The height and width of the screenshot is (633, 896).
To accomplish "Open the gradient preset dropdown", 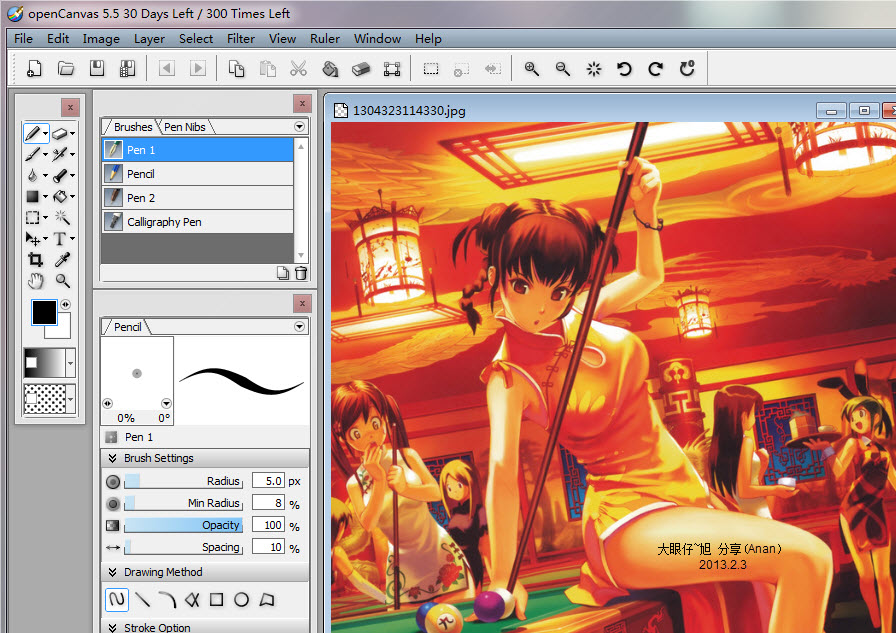I will (x=70, y=364).
